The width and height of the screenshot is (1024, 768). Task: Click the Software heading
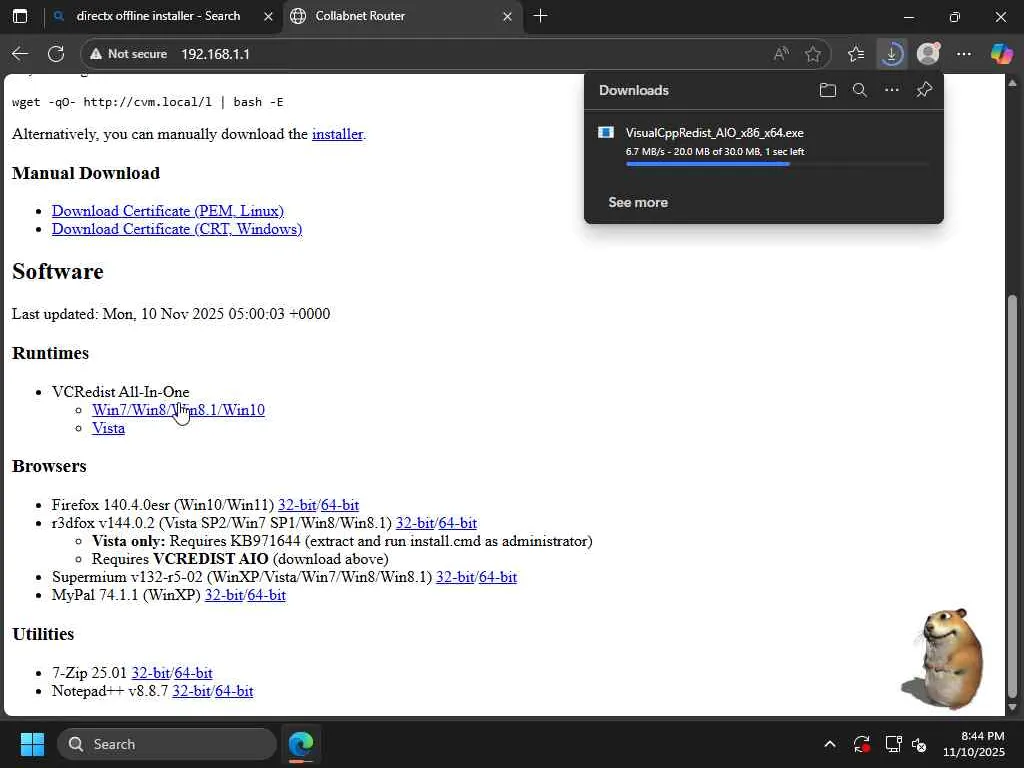coord(57,272)
